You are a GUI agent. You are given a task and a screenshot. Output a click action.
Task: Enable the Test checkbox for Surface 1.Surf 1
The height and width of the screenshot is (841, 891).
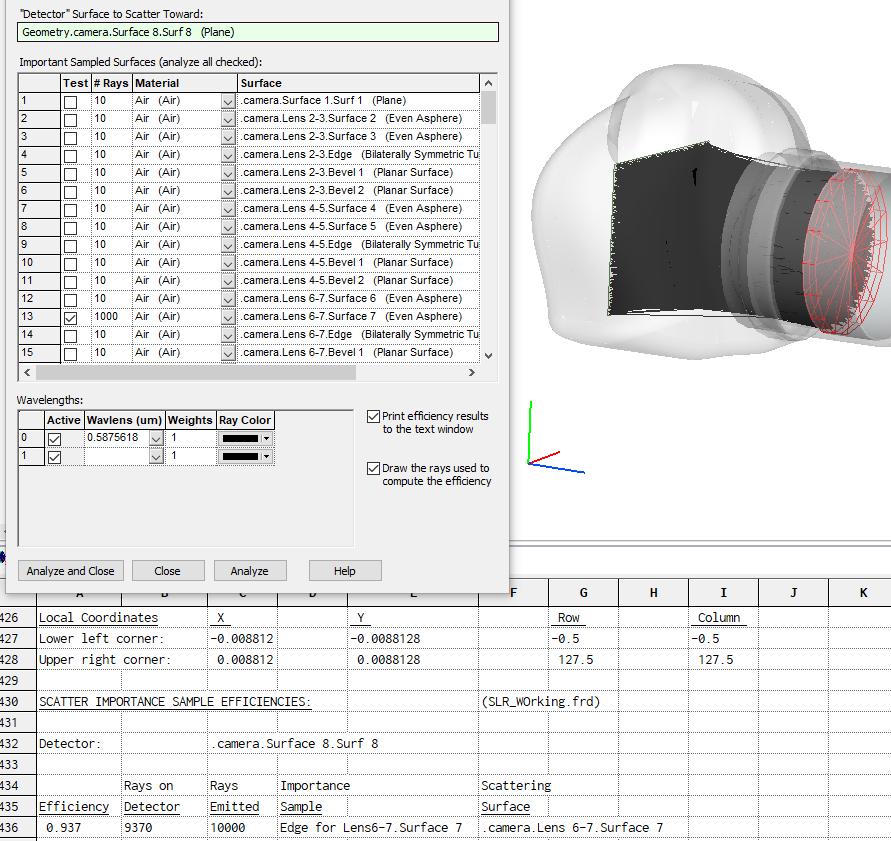coord(70,101)
